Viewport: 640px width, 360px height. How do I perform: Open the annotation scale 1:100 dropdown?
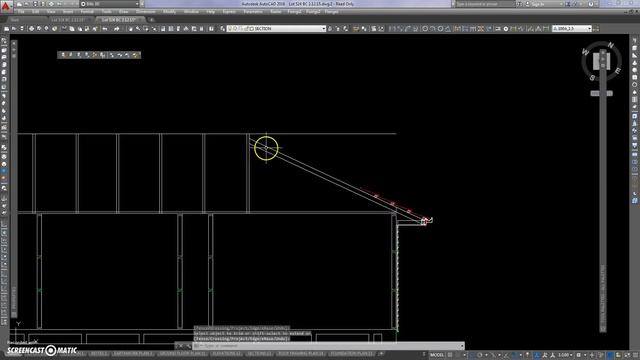point(566,355)
